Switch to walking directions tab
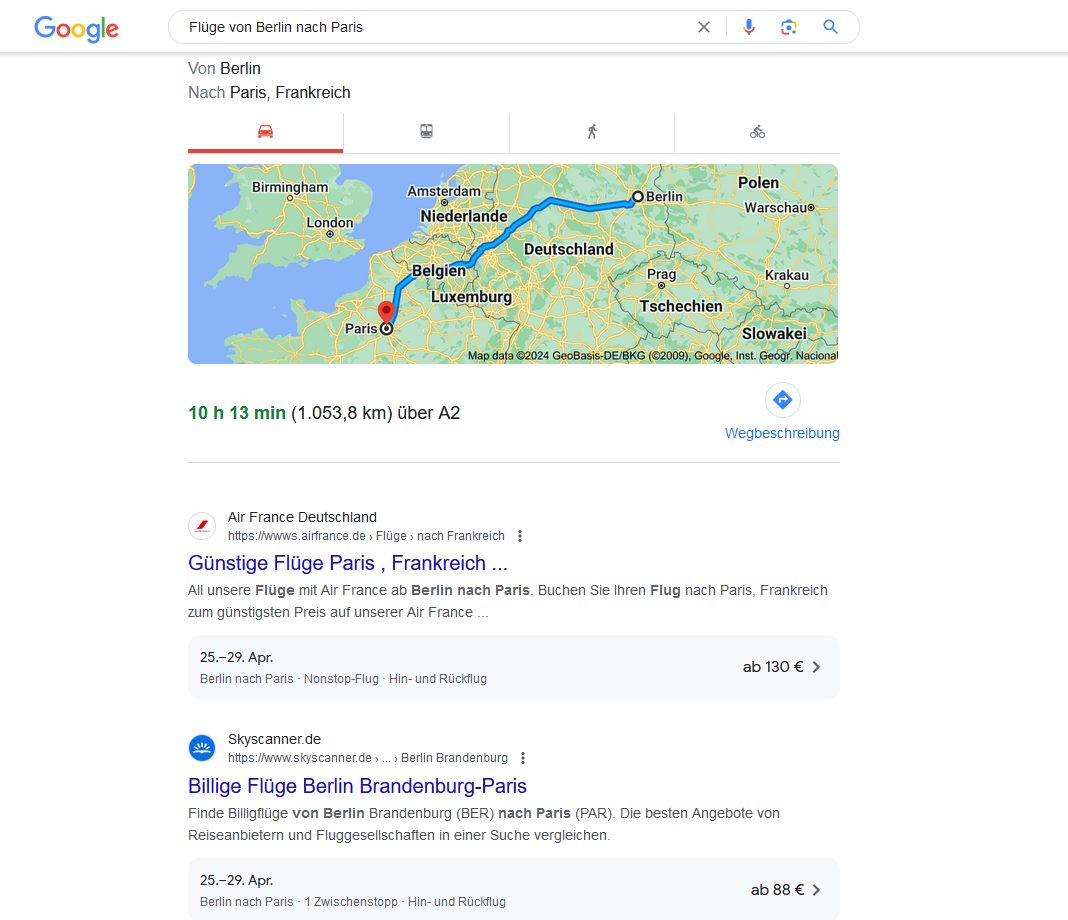Image resolution: width=1068 pixels, height=920 pixels. tap(592, 132)
